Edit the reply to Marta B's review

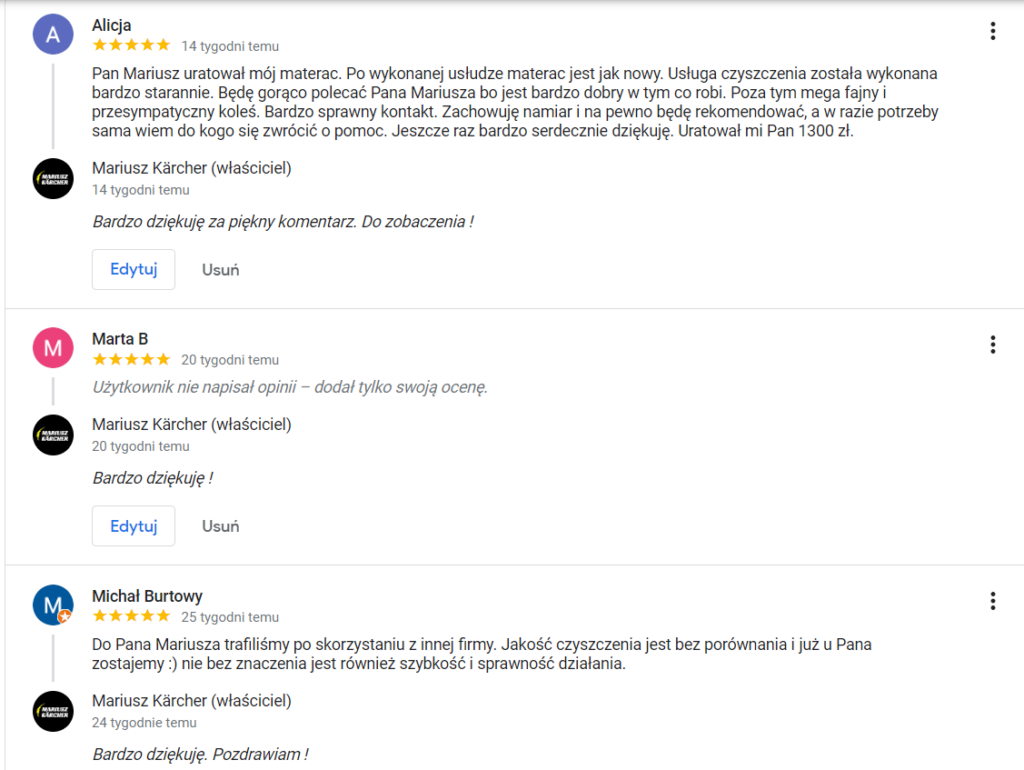(x=133, y=526)
